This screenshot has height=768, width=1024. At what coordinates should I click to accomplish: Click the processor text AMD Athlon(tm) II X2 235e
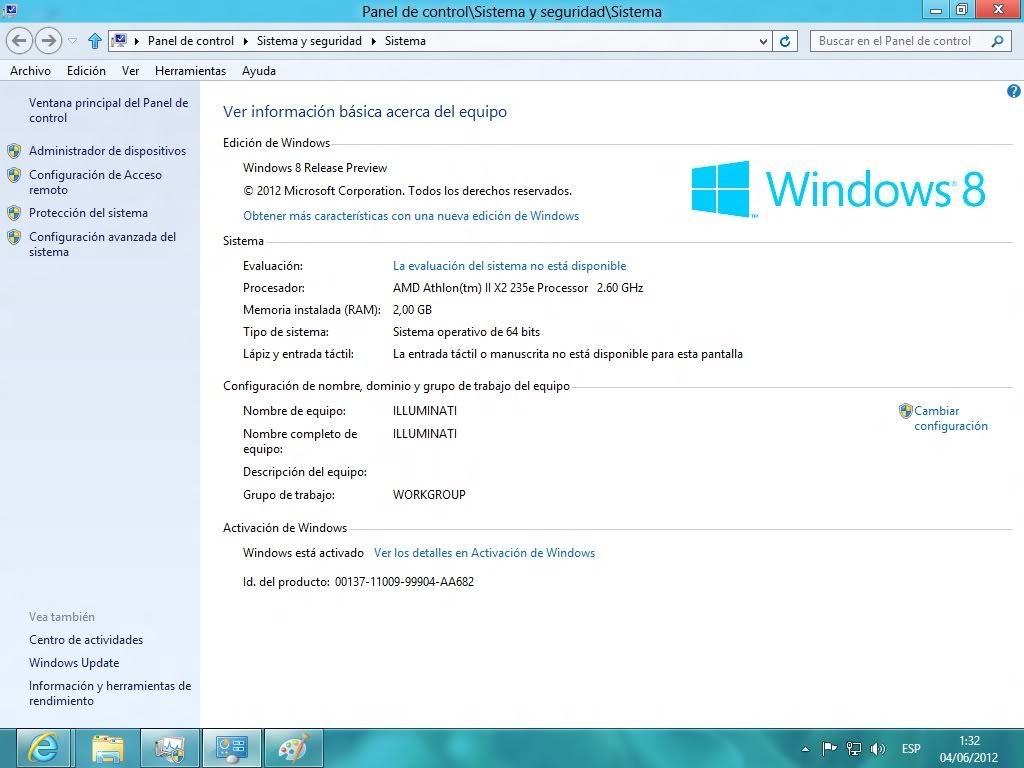(x=490, y=288)
